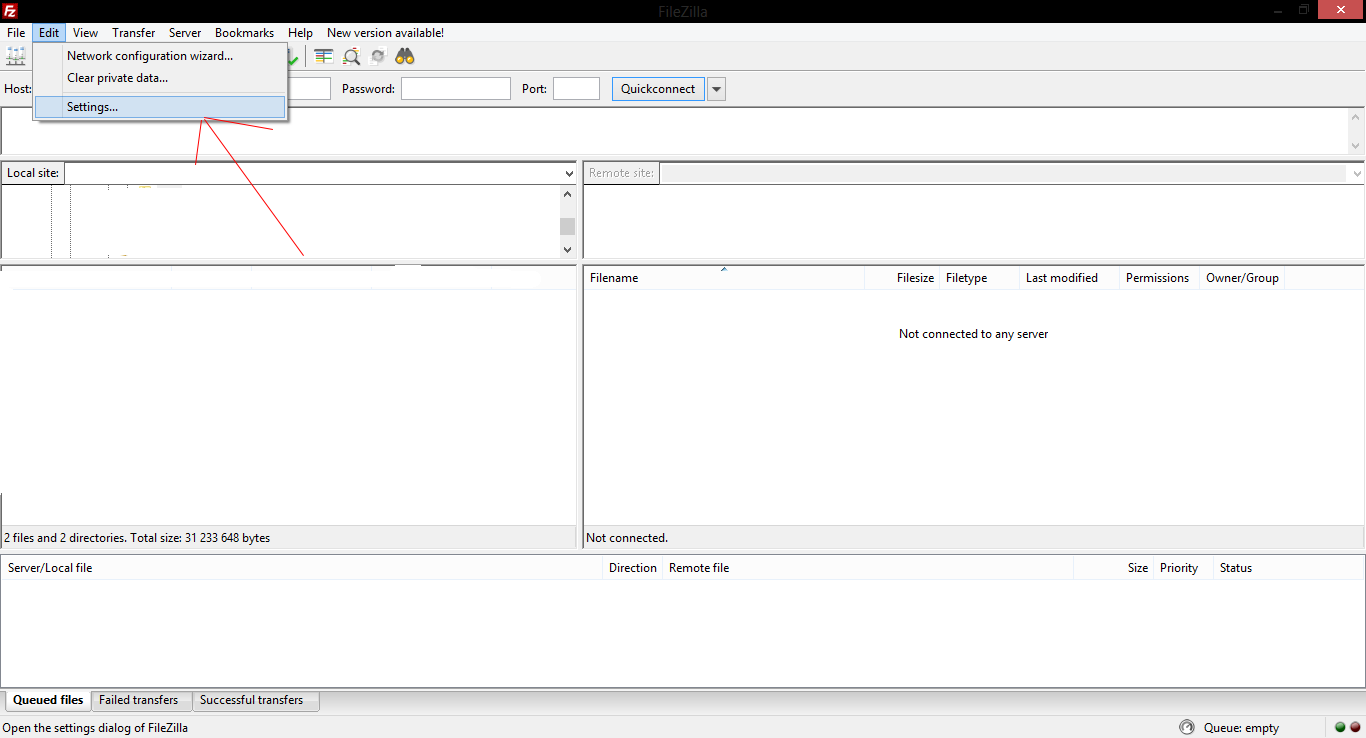Open the Transfer menu
This screenshot has height=738, width=1366.
(133, 33)
